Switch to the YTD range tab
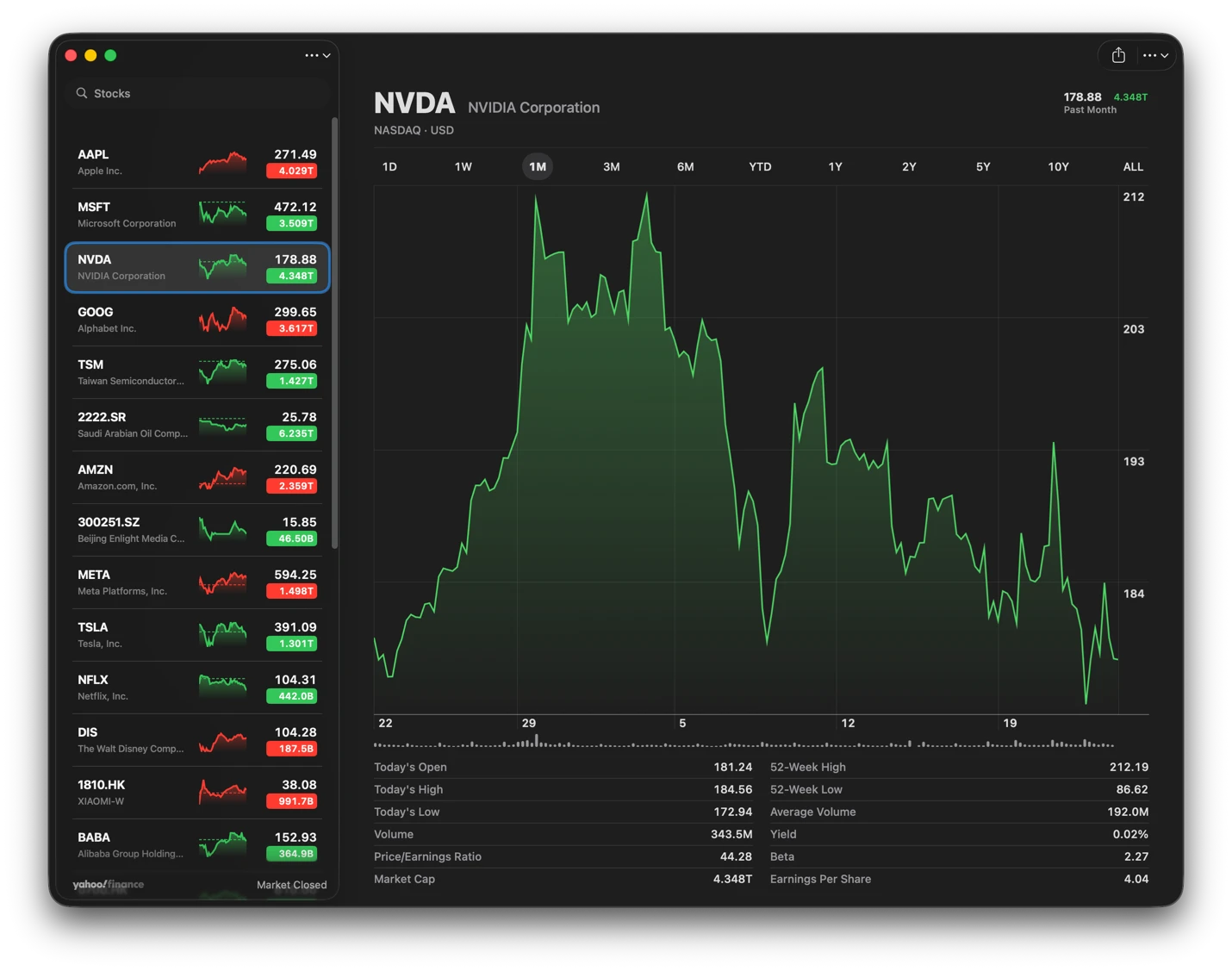This screenshot has width=1232, height=971. (x=760, y=167)
